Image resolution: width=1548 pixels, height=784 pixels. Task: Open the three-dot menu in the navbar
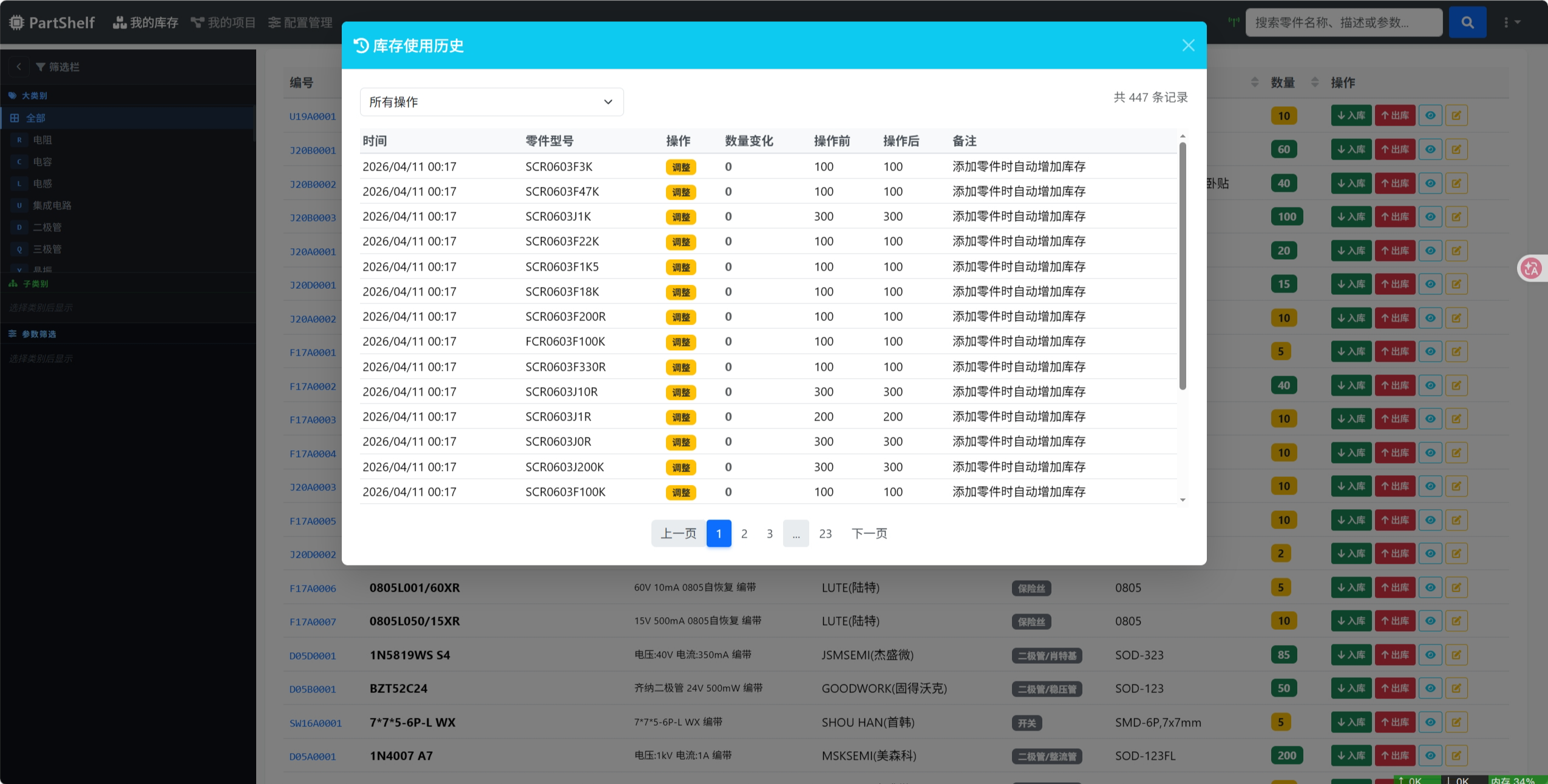point(1512,22)
